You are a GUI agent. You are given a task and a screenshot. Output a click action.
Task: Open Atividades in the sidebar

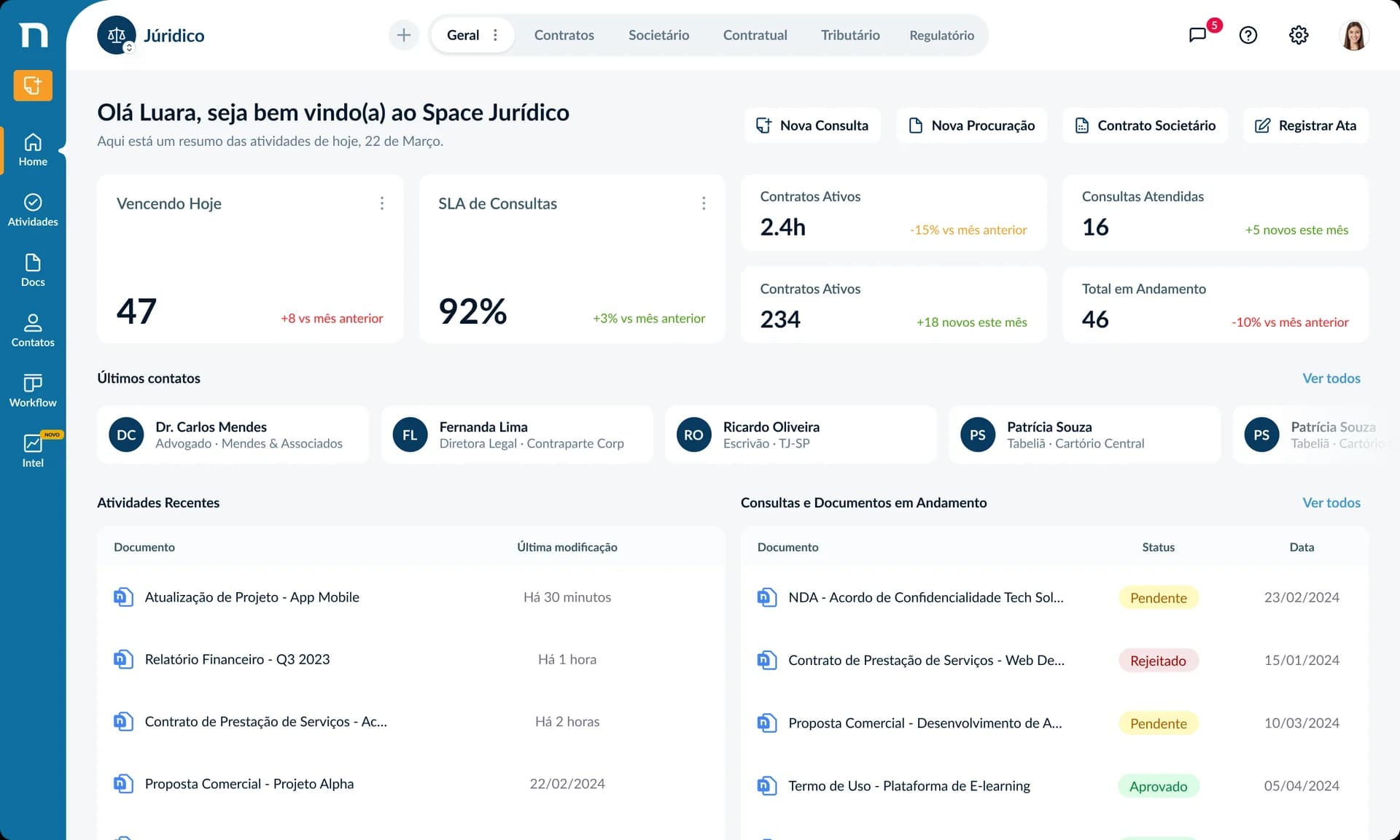[33, 210]
